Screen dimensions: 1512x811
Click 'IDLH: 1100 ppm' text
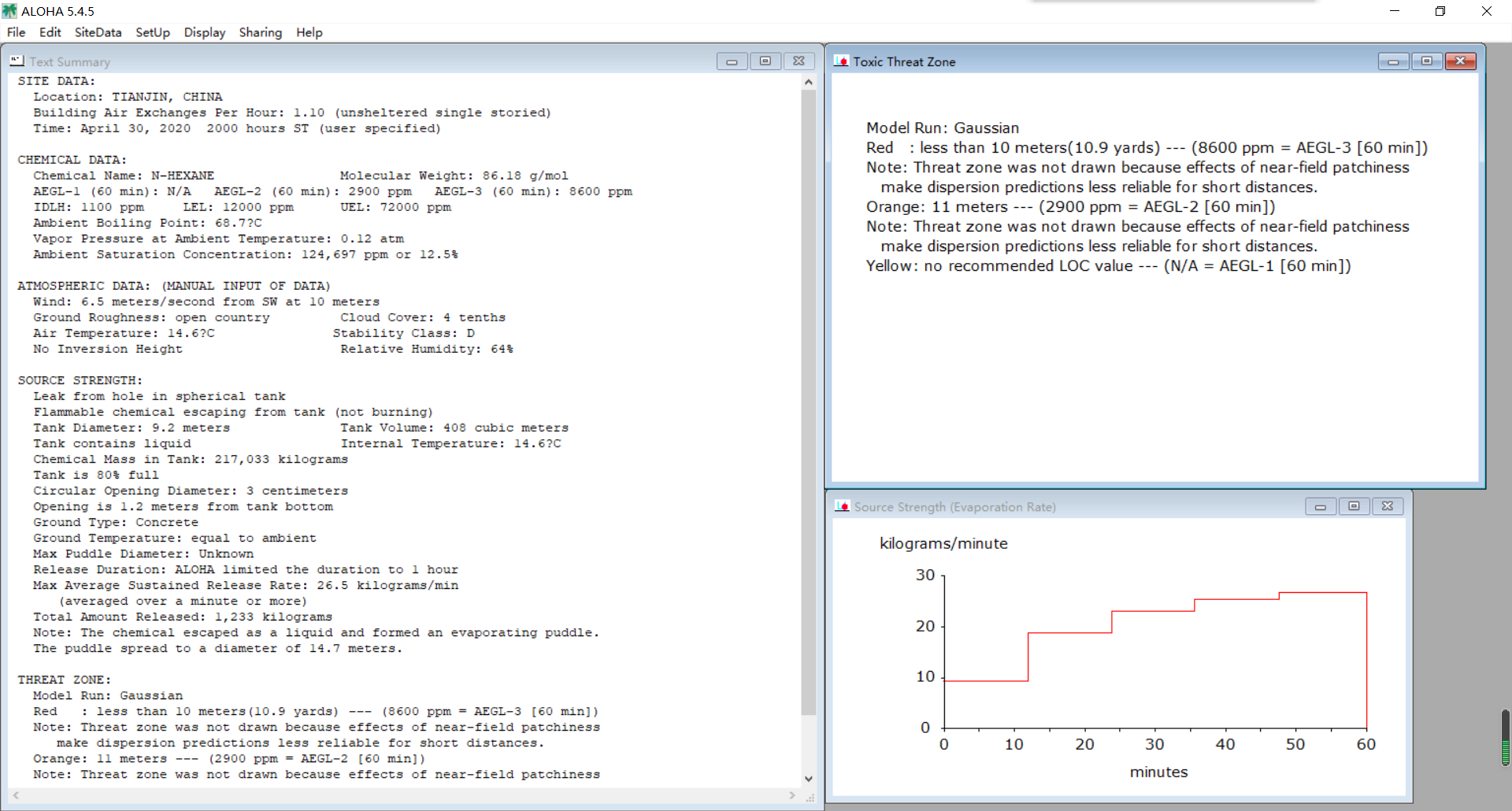click(x=88, y=207)
